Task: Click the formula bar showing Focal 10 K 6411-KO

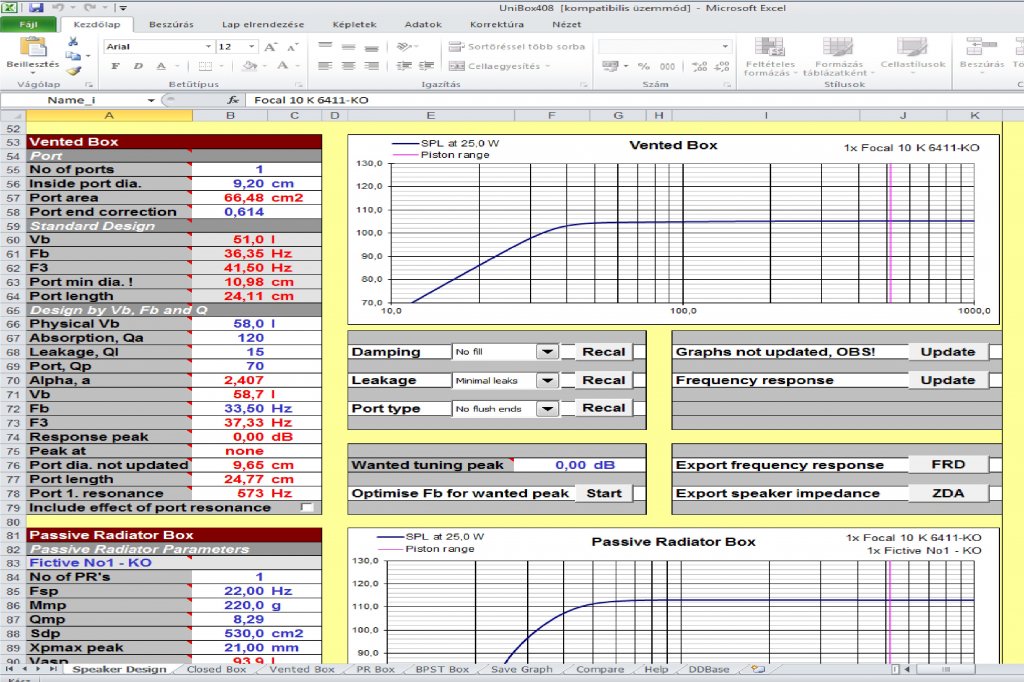Action: [x=634, y=100]
